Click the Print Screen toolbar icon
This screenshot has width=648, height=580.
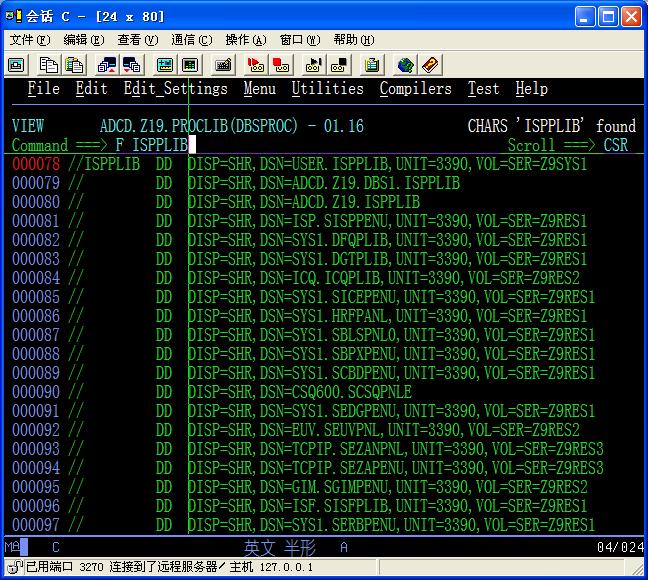click(x=16, y=65)
